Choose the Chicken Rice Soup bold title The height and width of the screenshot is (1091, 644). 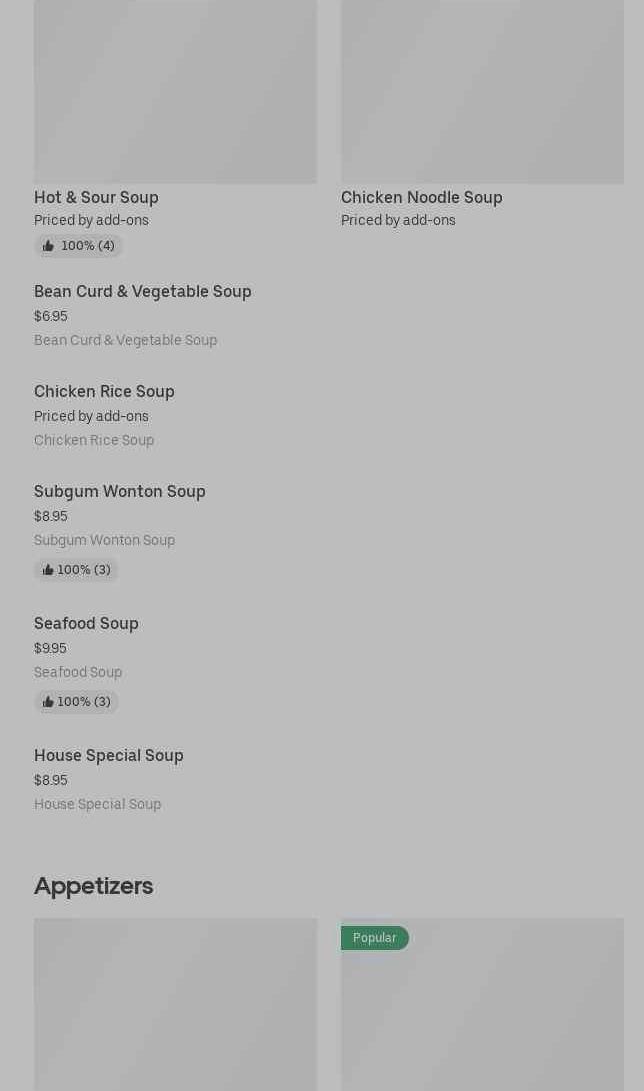tap(104, 391)
